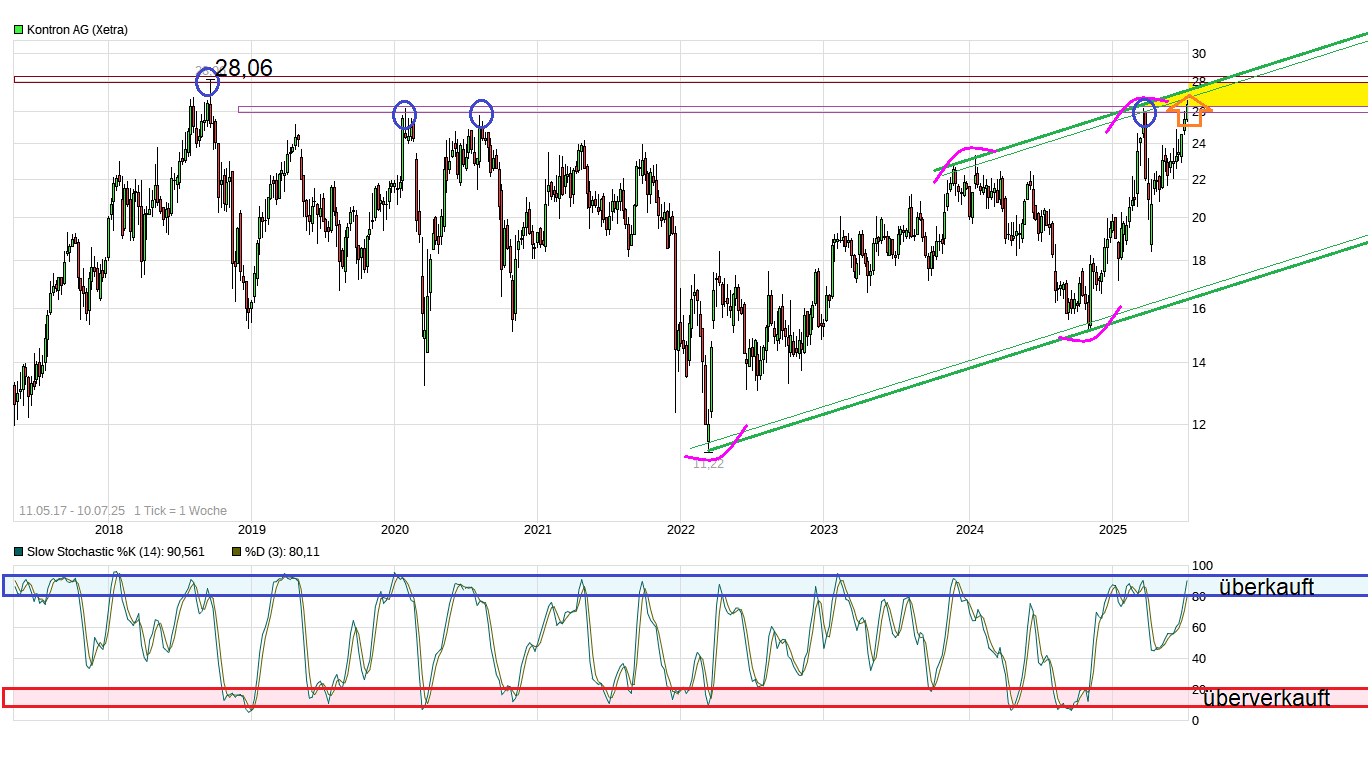The width and height of the screenshot is (1368, 764).
Task: Select the blue circle at the early 2020 high
Action: [405, 115]
